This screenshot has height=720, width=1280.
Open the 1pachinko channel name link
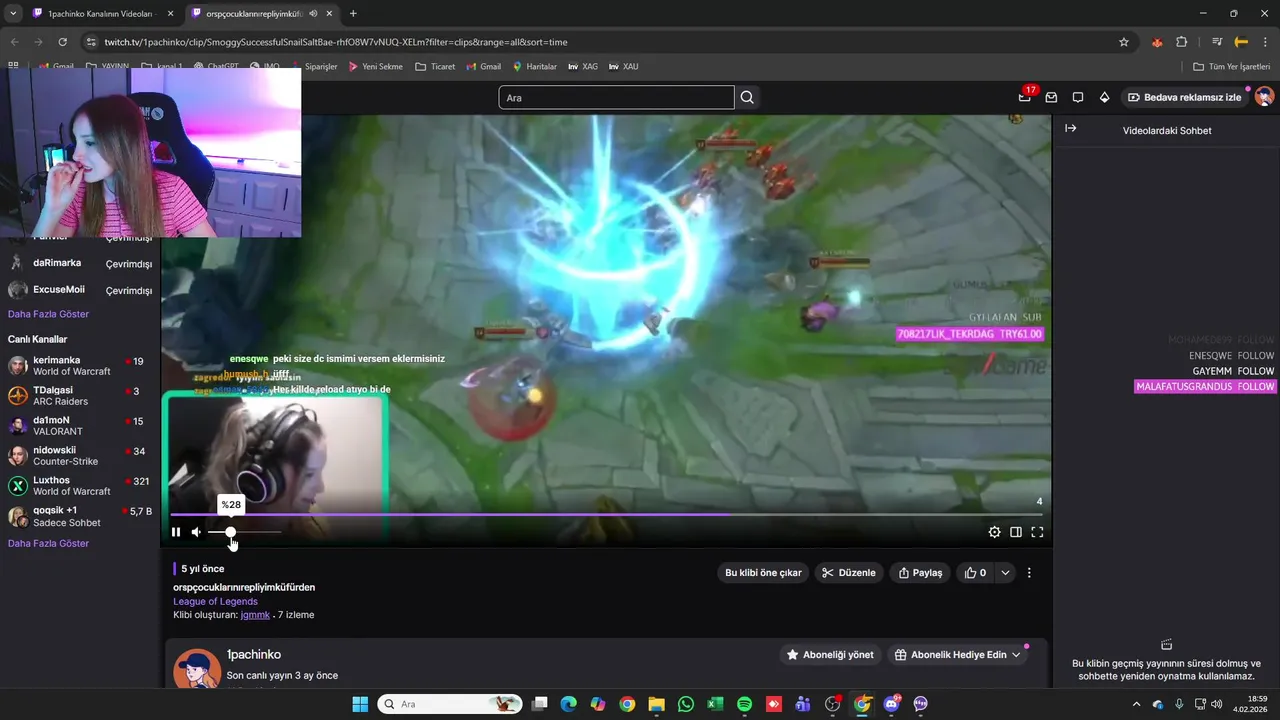(x=254, y=655)
